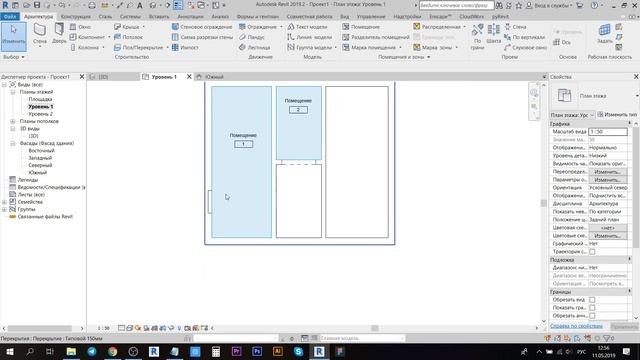Select the Слуховое окно (Dormer) tool
Screen dimensions: 640x360
[x=525, y=47]
